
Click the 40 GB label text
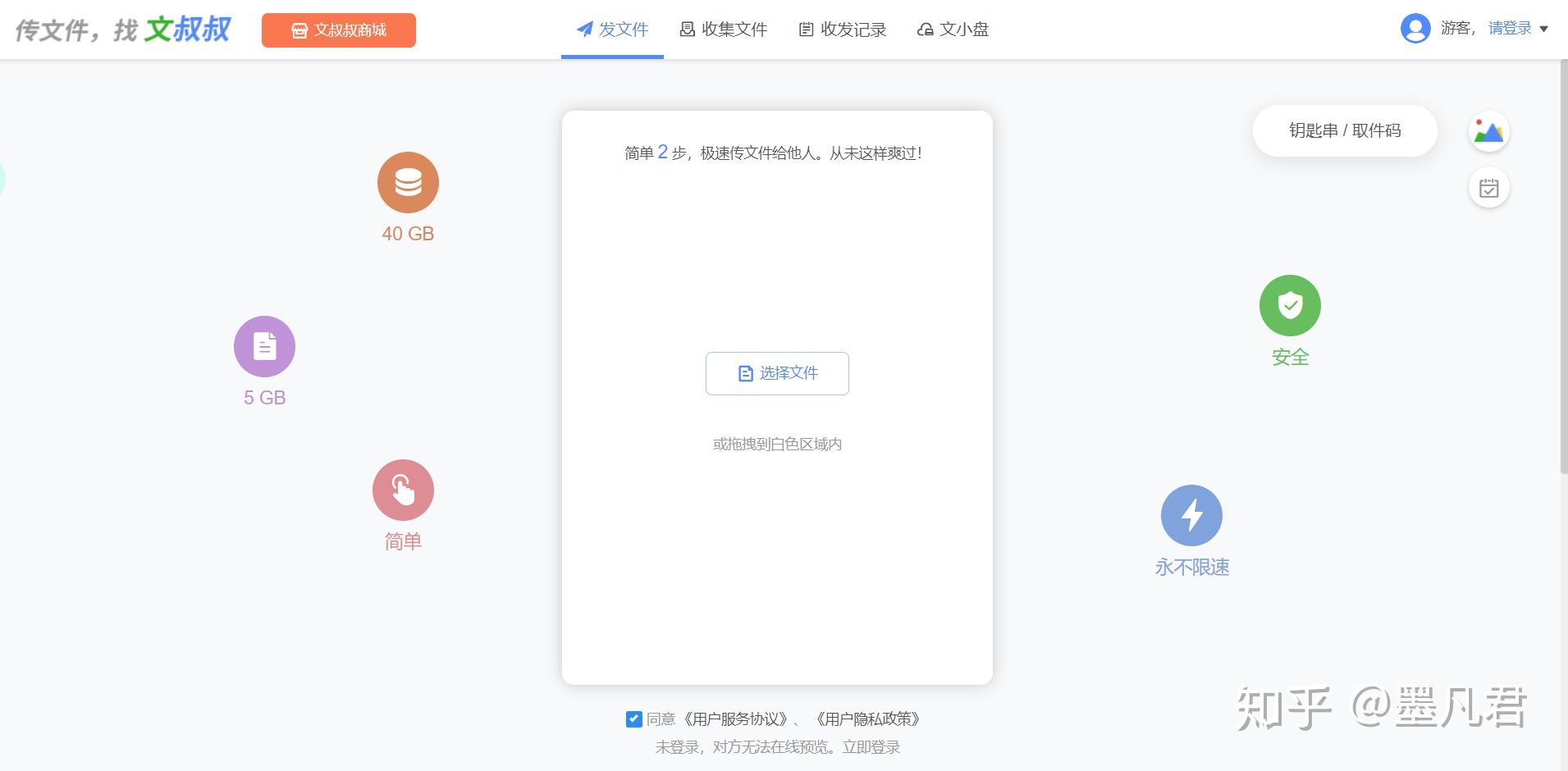(x=408, y=234)
